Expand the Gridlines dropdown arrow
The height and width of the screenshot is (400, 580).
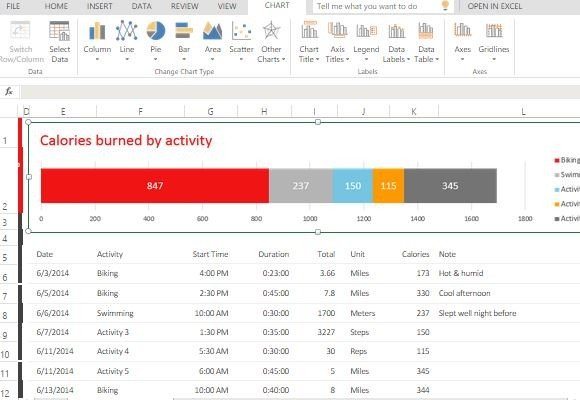(494, 59)
